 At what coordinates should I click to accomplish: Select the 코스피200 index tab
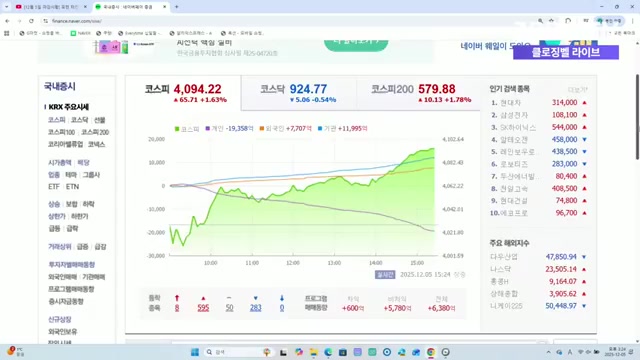click(418, 93)
